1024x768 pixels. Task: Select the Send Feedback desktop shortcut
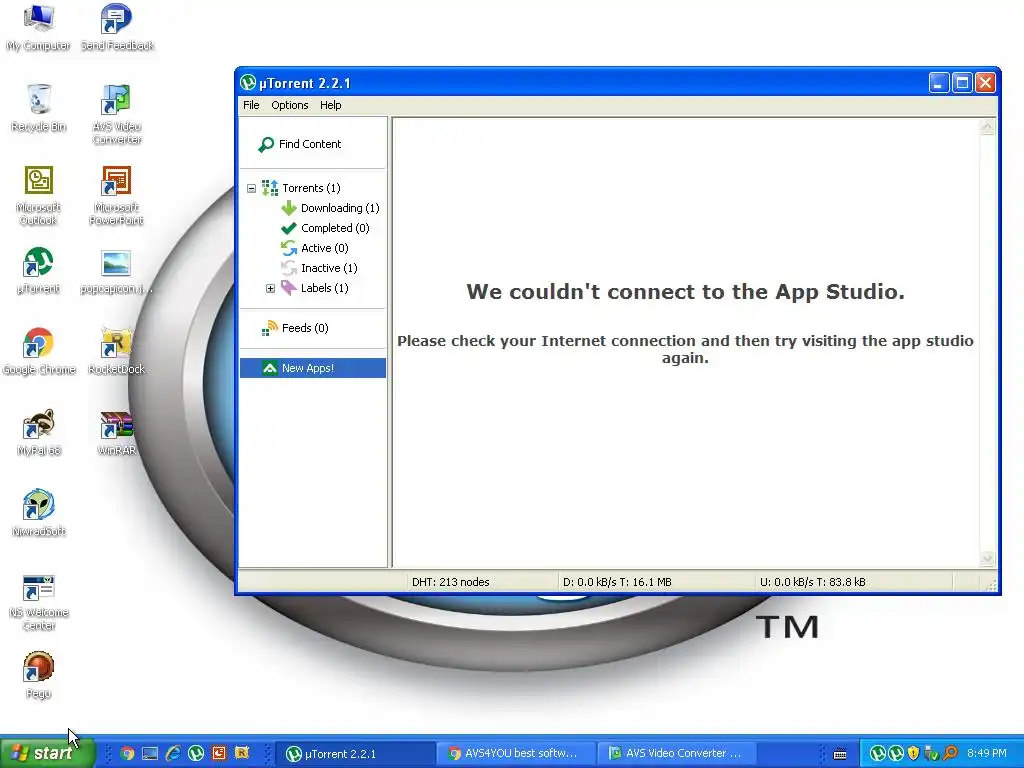[117, 27]
